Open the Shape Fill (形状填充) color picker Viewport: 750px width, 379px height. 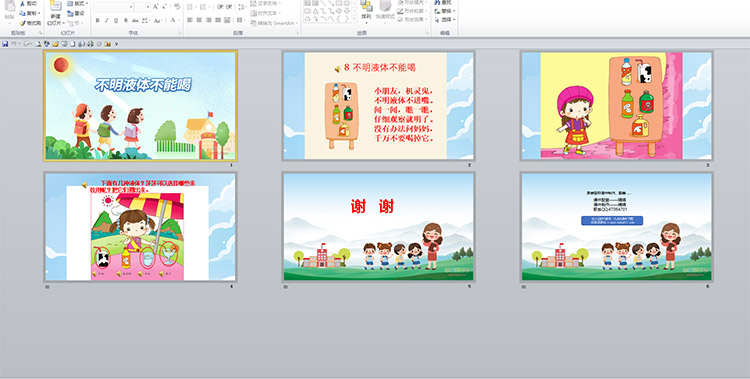(x=412, y=2)
